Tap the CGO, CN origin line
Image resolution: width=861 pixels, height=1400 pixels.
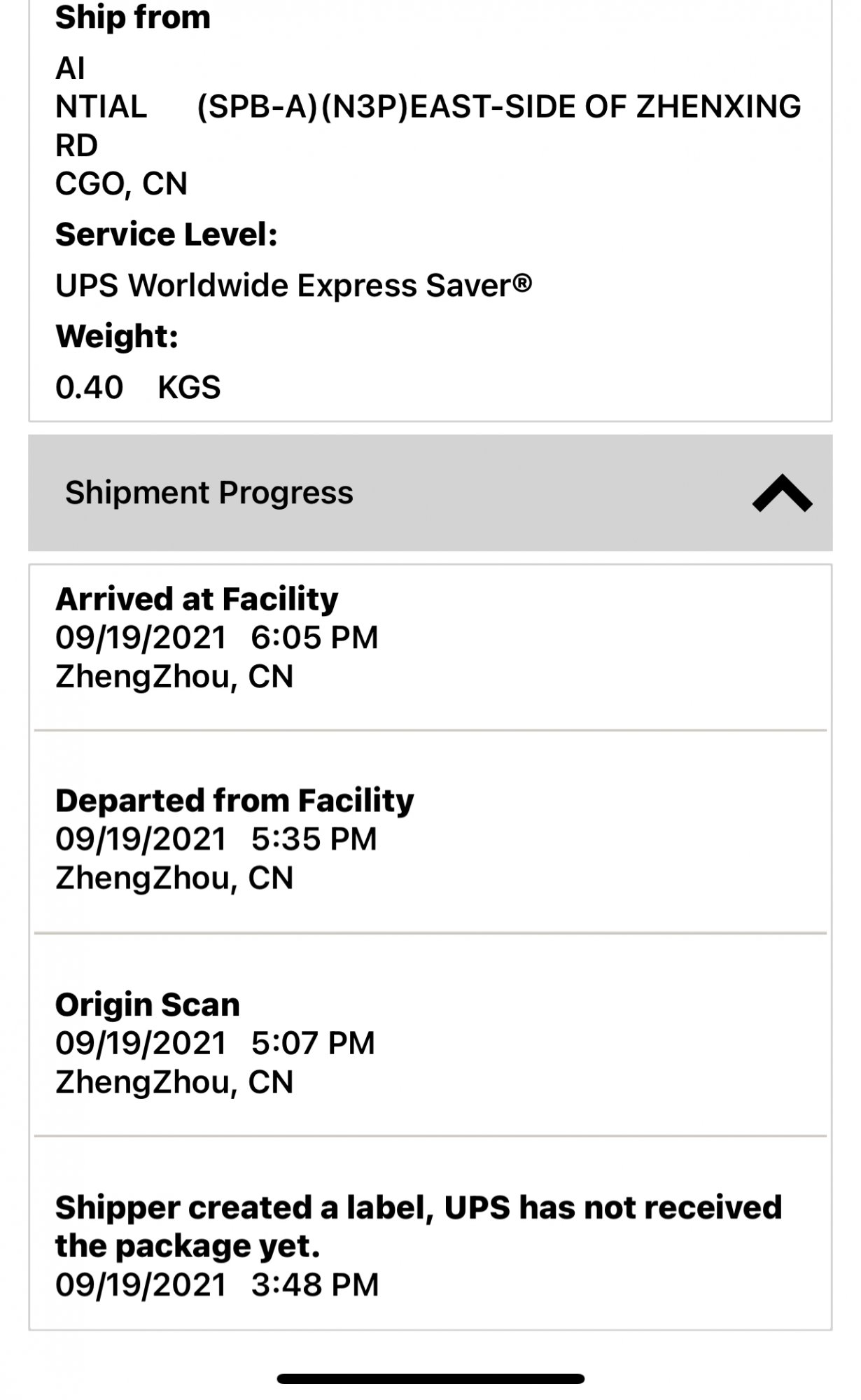coord(121,184)
